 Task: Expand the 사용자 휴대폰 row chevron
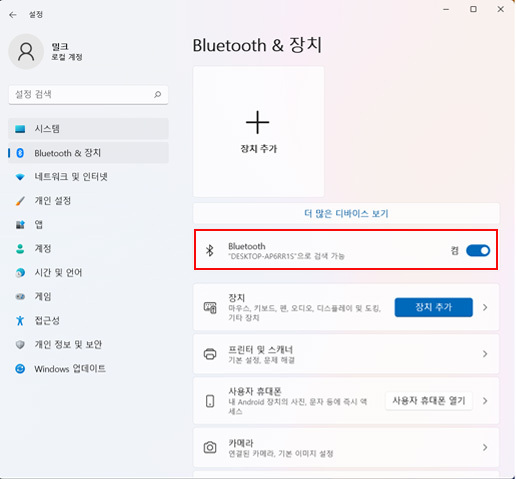click(485, 401)
